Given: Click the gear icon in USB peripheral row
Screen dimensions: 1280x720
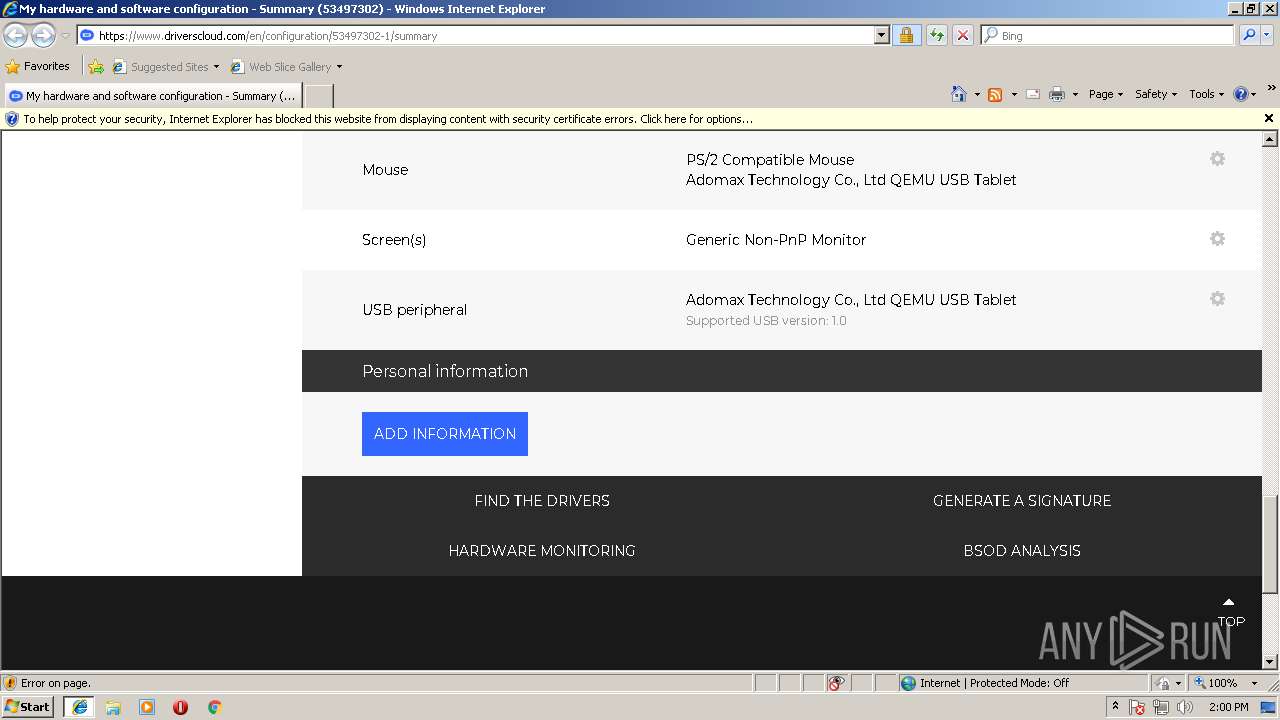Looking at the screenshot, I should pyautogui.click(x=1217, y=299).
